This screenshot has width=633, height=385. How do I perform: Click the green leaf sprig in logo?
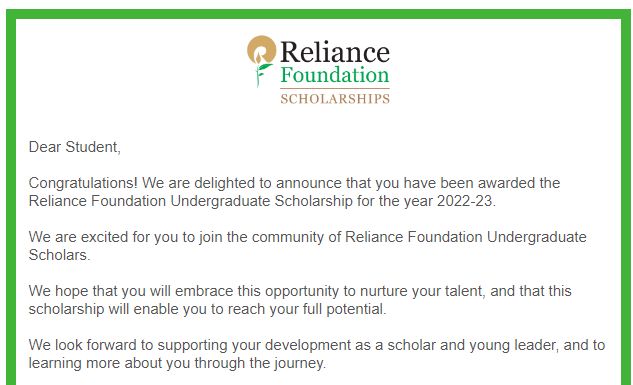point(263,75)
